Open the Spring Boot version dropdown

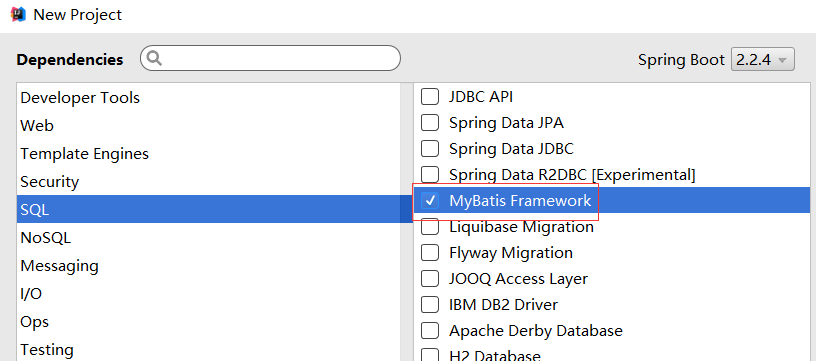click(x=762, y=59)
